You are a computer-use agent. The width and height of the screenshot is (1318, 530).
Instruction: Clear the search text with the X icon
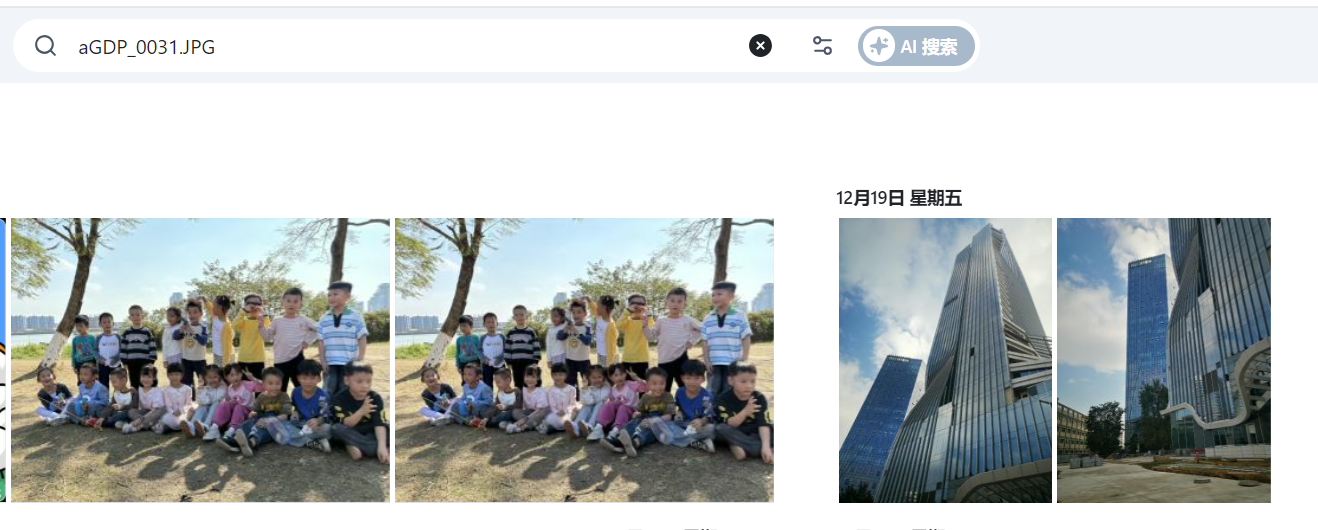[760, 46]
